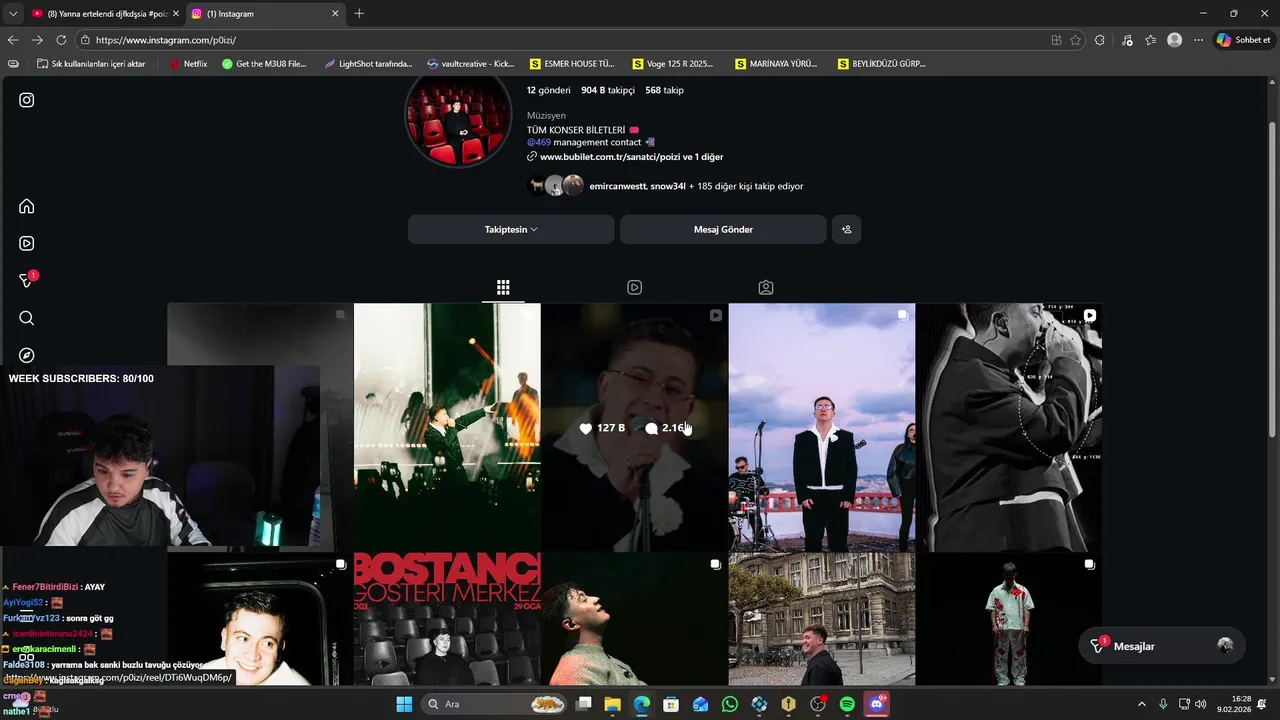Open the @469 management mention
This screenshot has width=1280, height=720.
(x=539, y=142)
